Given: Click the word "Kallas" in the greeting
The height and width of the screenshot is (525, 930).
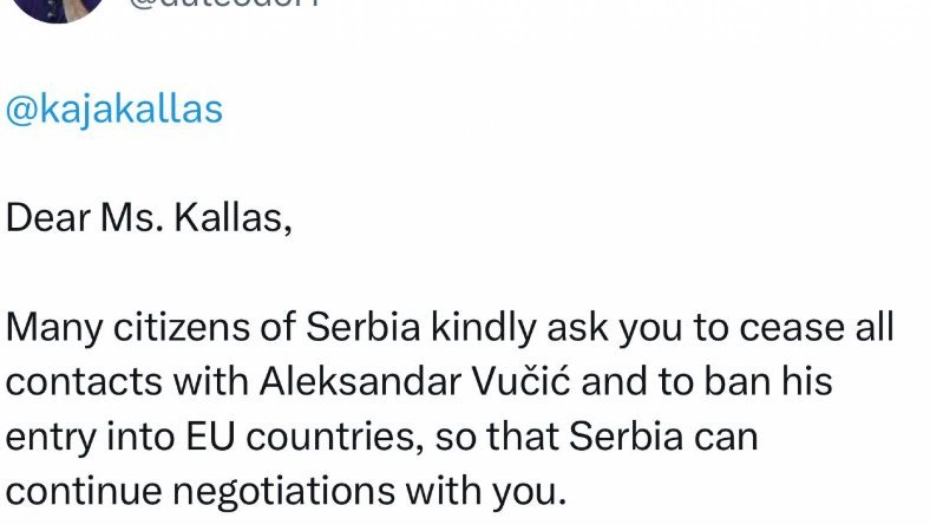Looking at the screenshot, I should click(x=231, y=219).
